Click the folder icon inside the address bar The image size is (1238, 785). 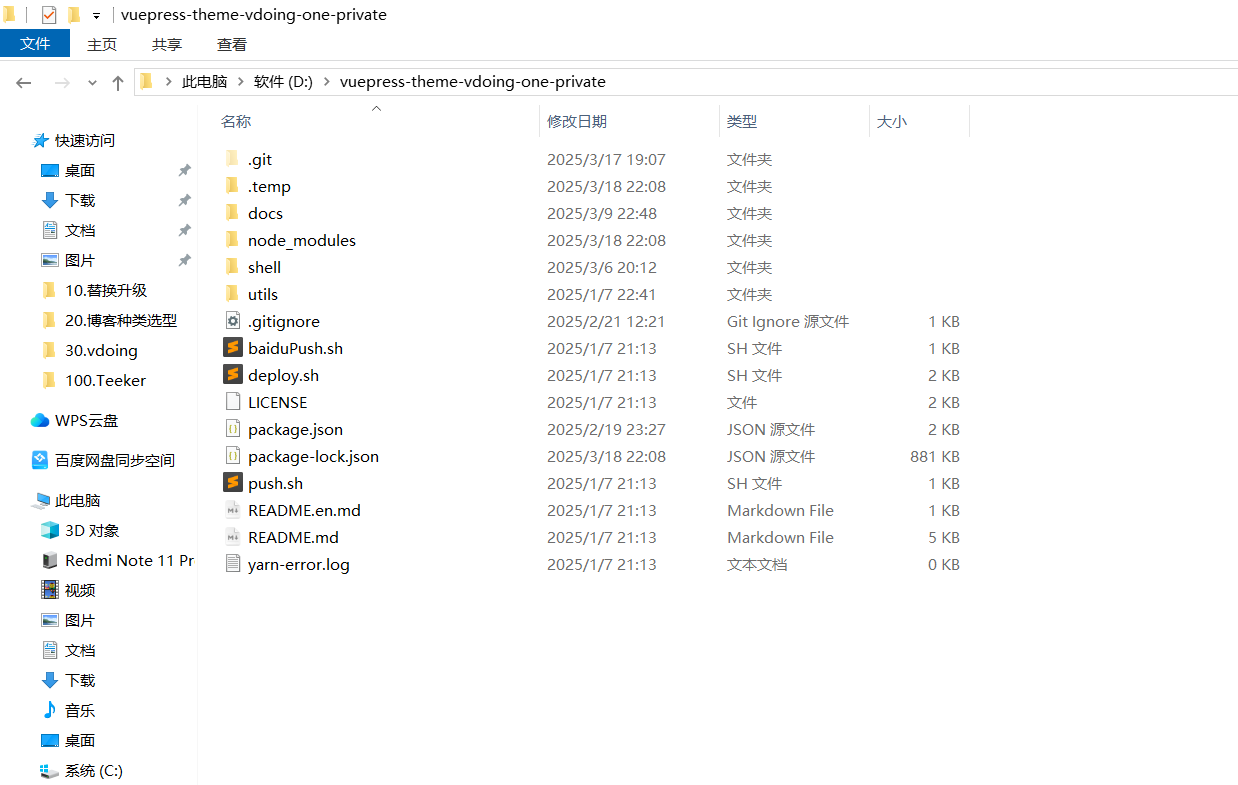[x=146, y=81]
